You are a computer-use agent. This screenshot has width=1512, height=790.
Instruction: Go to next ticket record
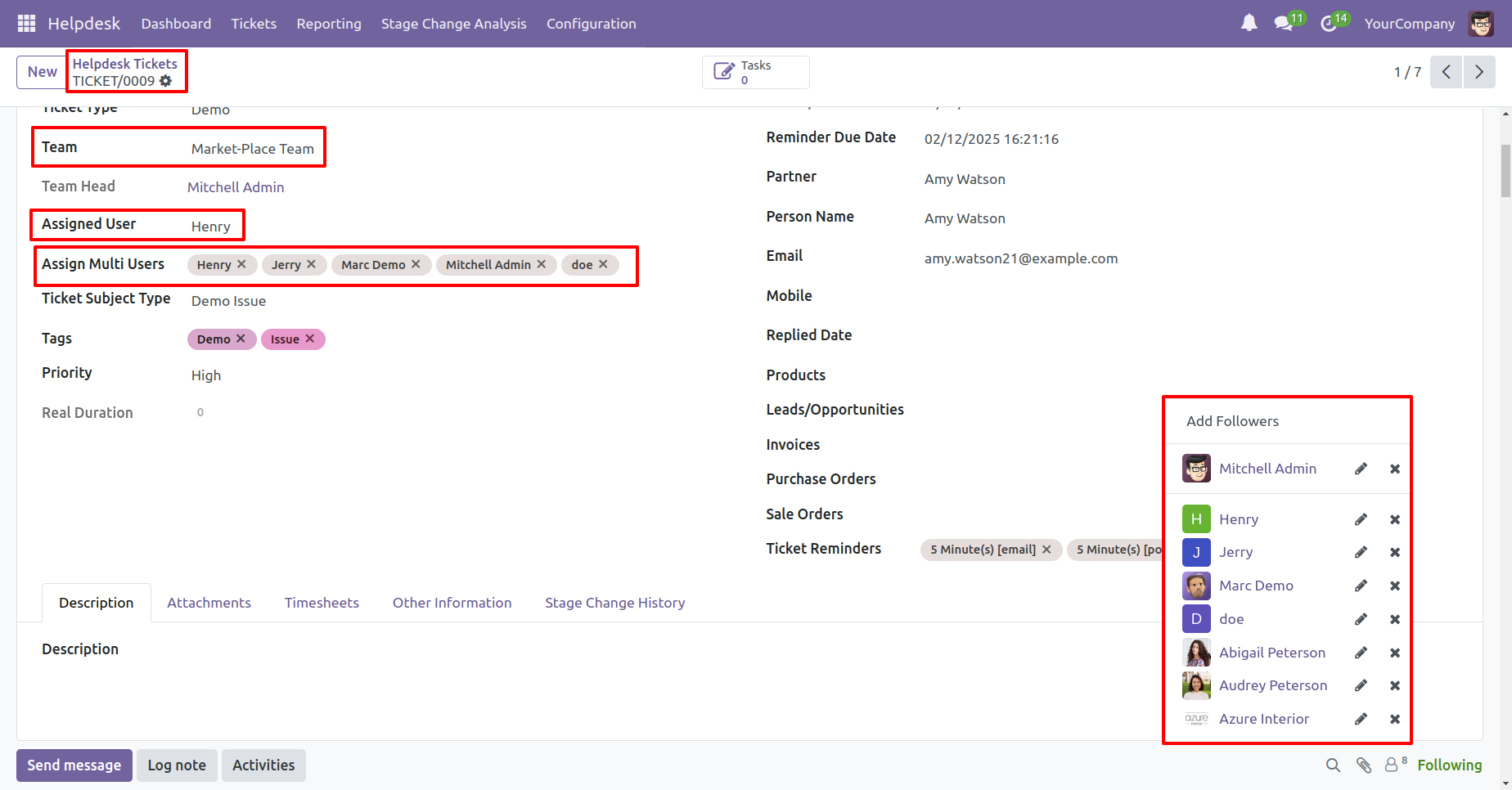tap(1479, 72)
